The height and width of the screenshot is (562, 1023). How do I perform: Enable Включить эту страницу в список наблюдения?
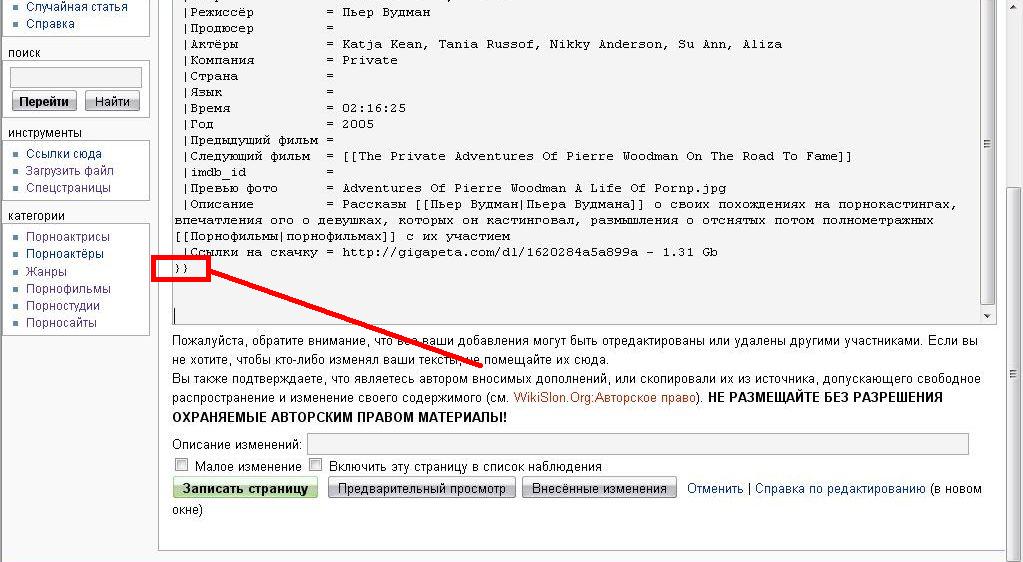(x=316, y=465)
